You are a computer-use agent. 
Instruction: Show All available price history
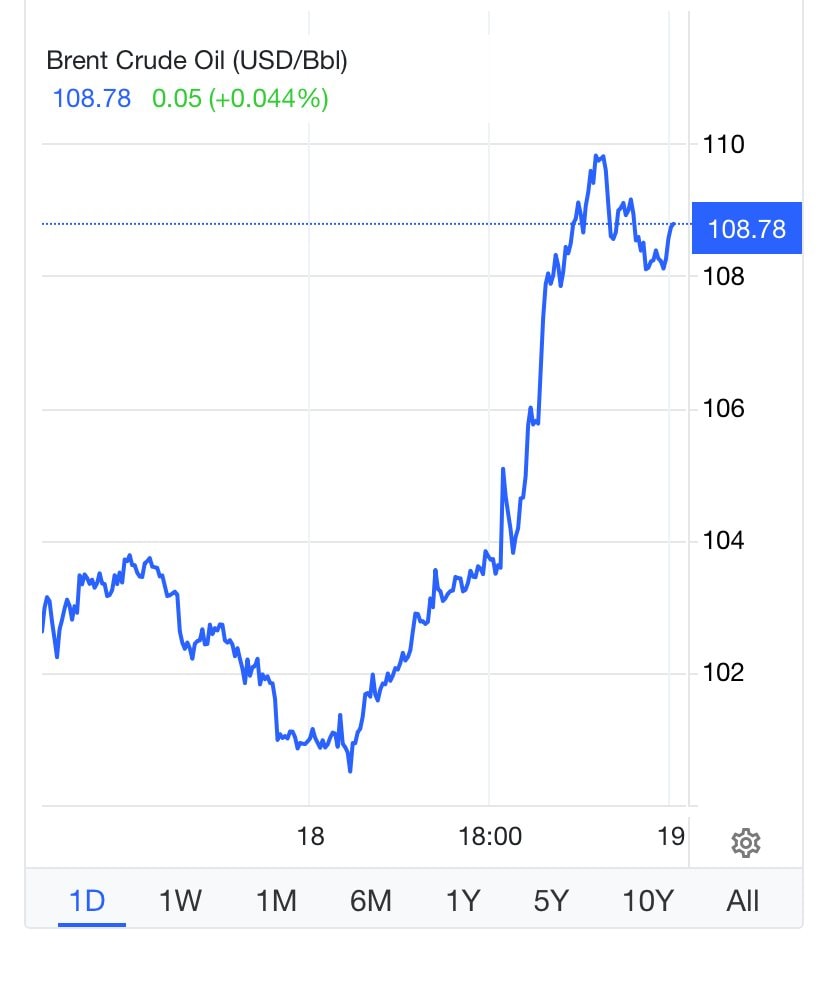pos(743,900)
